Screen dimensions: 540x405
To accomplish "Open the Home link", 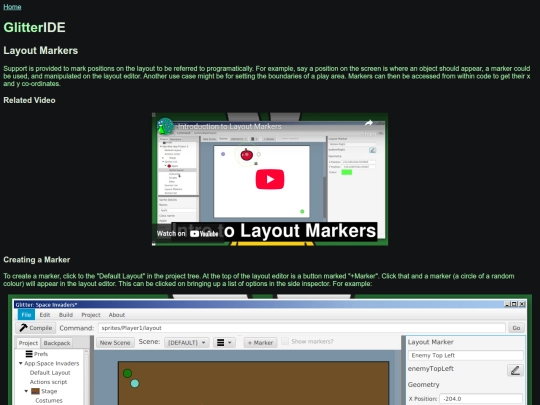I will point(12,7).
